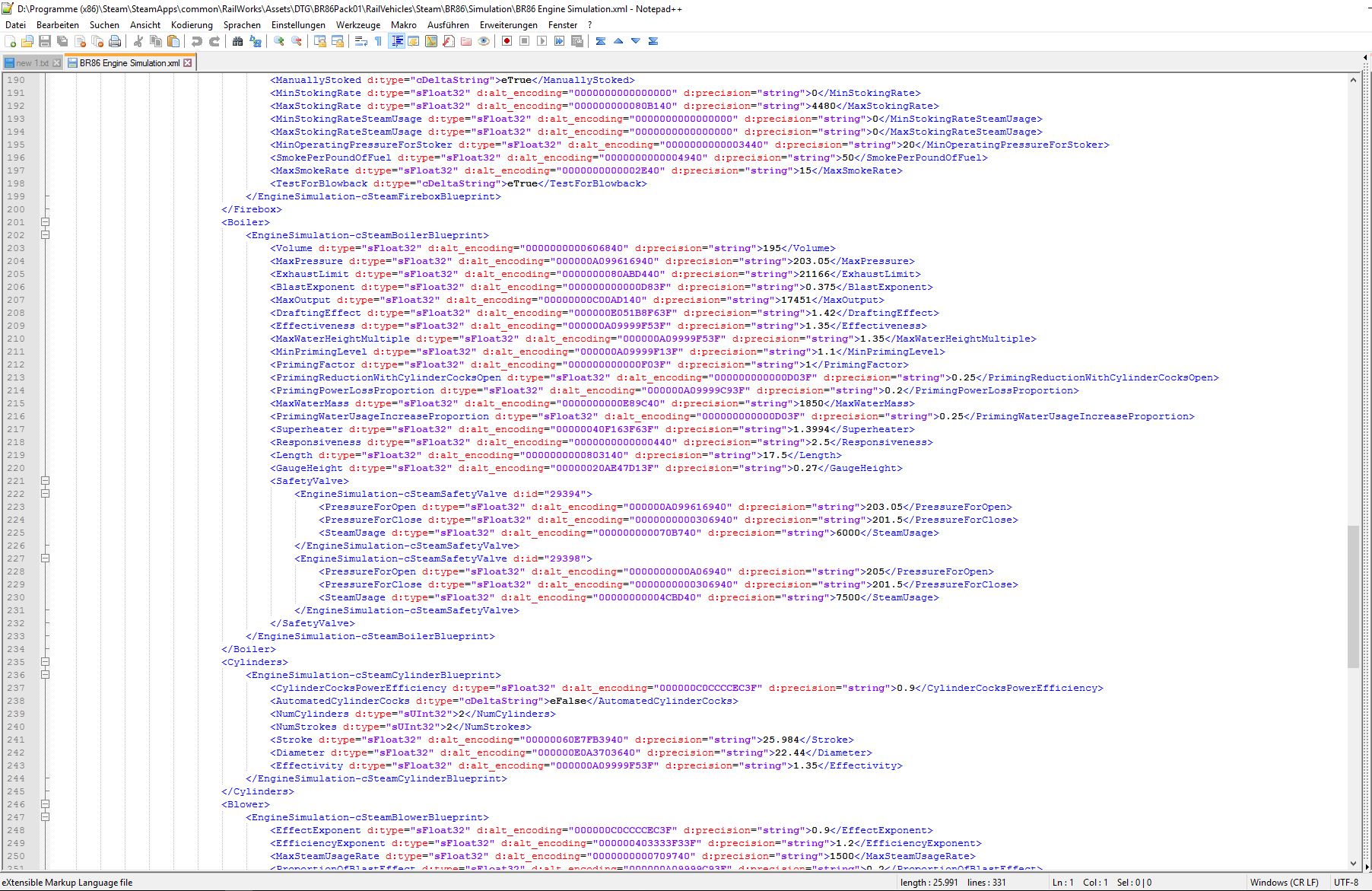Click the Undo arrow icon
1372x891 pixels.
coord(196,41)
